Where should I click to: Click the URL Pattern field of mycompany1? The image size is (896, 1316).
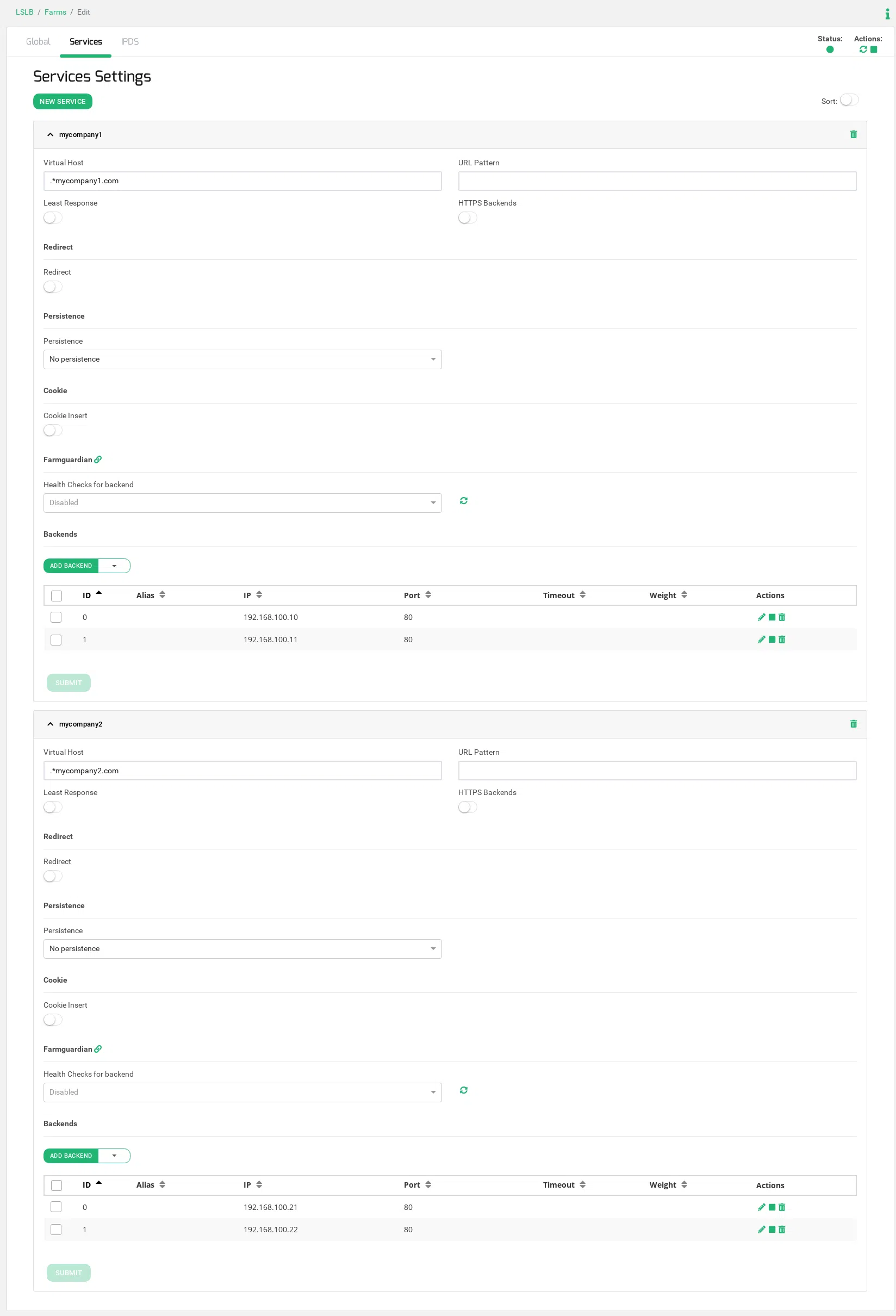[x=657, y=181]
